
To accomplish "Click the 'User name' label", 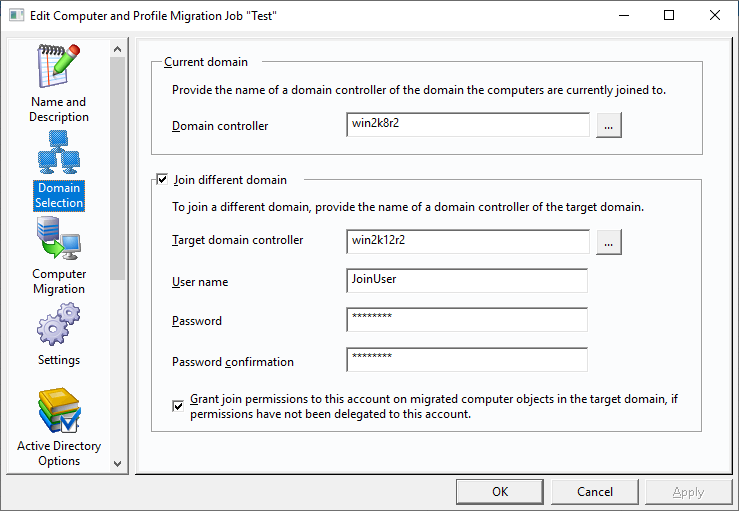I will 200,282.
